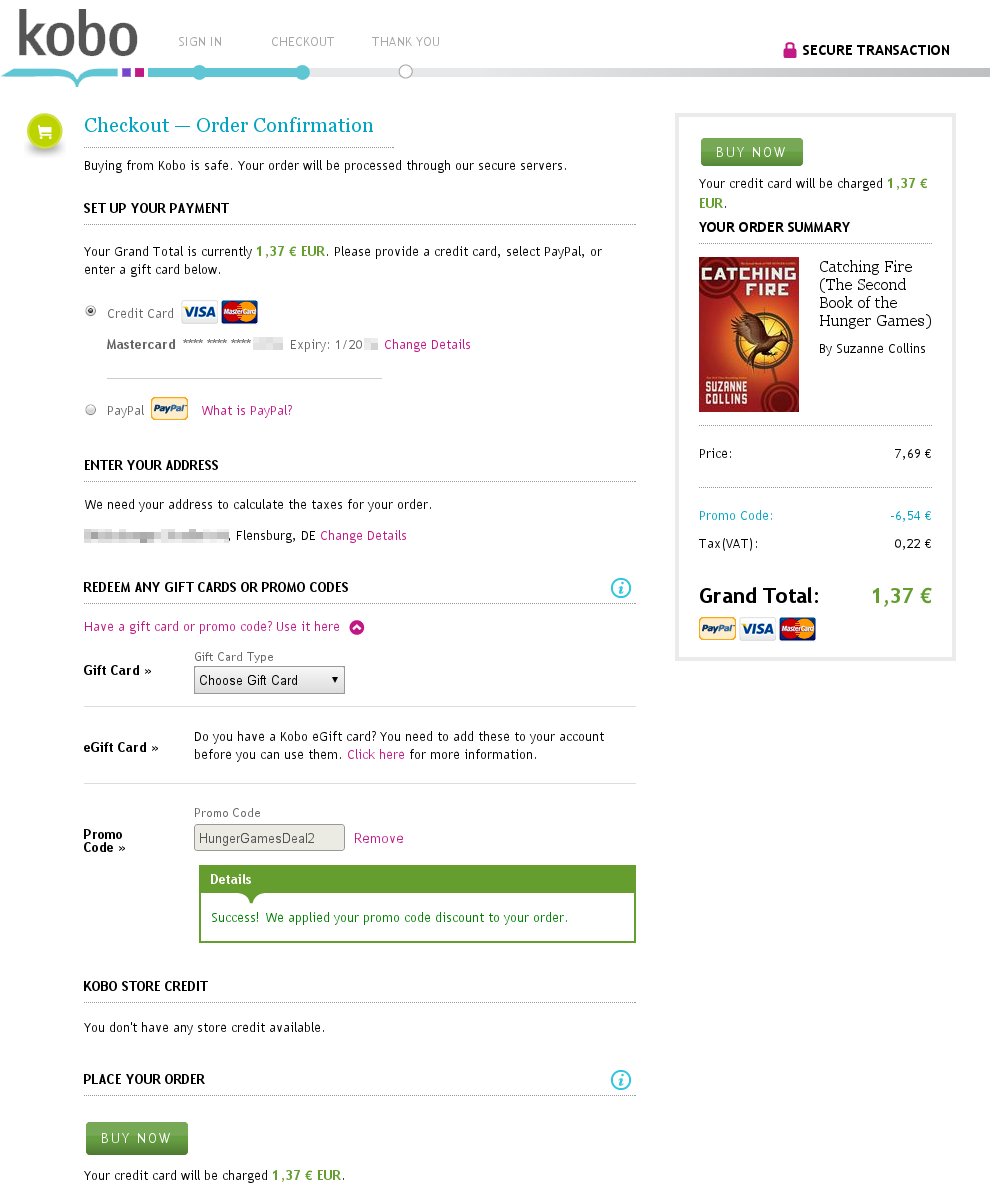This screenshot has width=1000, height=1196.
Task: Open the Choose Gift Card dropdown
Action: tap(269, 680)
